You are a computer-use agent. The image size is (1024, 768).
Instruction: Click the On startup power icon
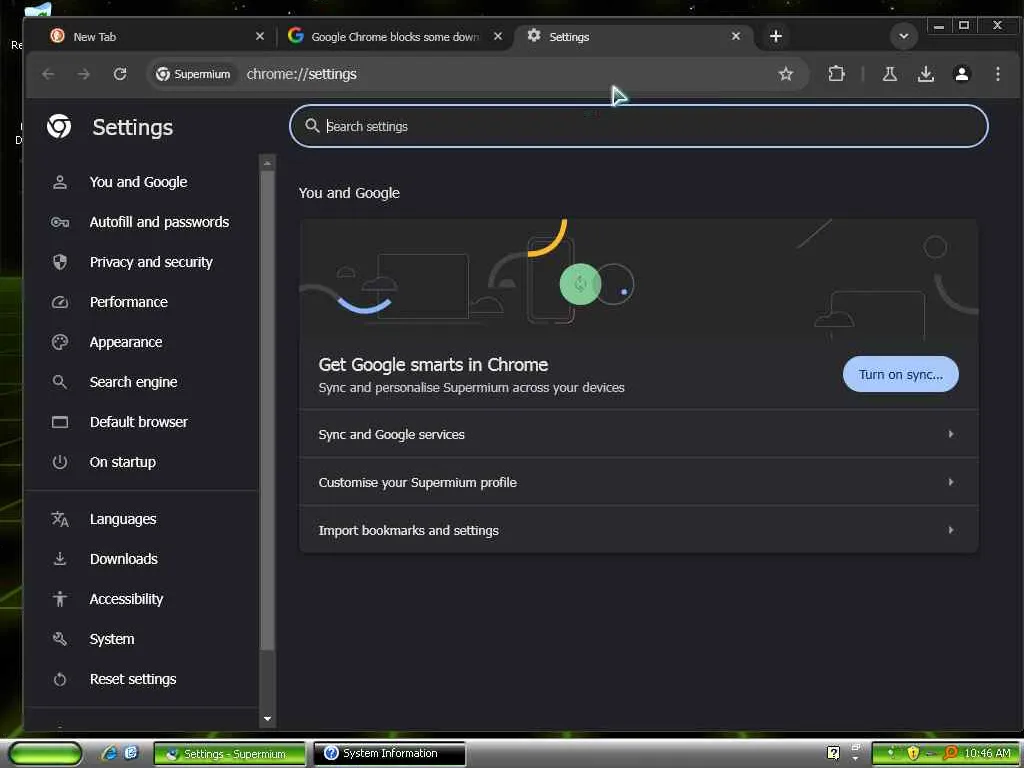59,462
